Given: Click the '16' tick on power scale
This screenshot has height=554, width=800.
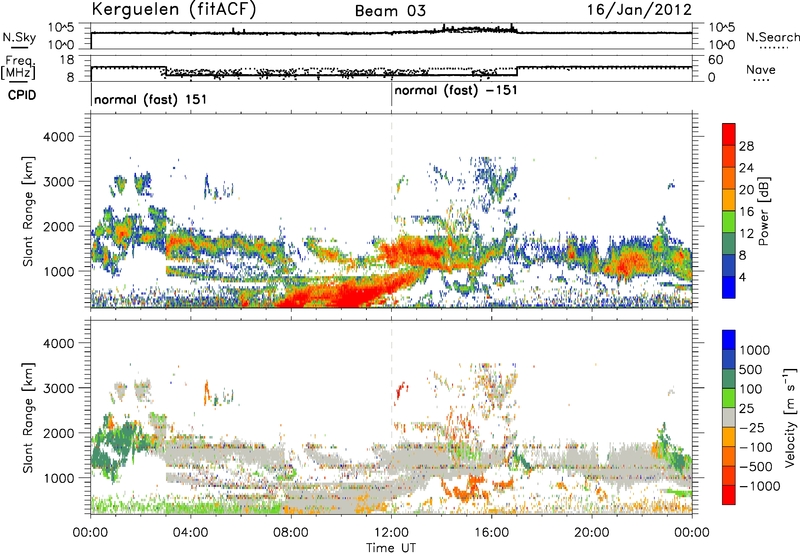Looking at the screenshot, I should [x=746, y=212].
